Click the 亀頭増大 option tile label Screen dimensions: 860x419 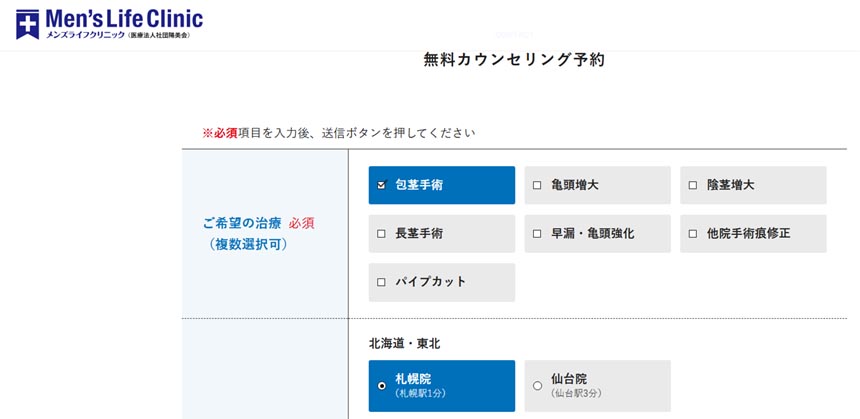(575, 185)
